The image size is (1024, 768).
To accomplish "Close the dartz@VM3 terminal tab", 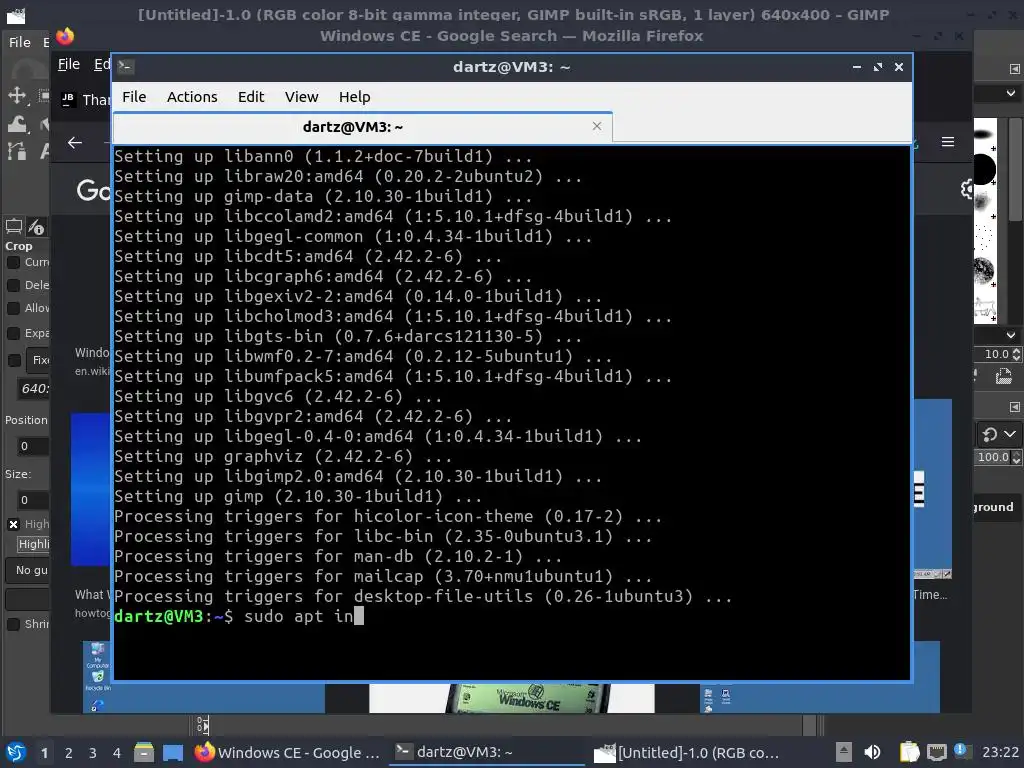I will pos(596,126).
